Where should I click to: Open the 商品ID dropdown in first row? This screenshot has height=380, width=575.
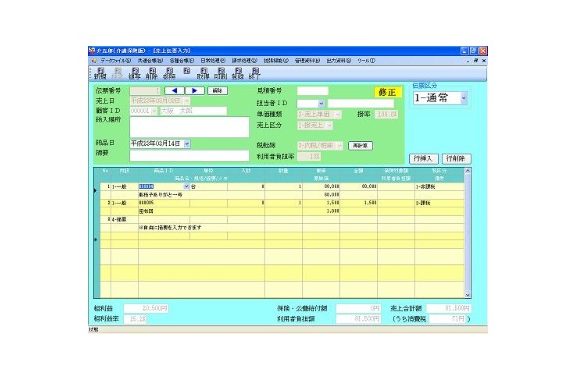pos(186,187)
